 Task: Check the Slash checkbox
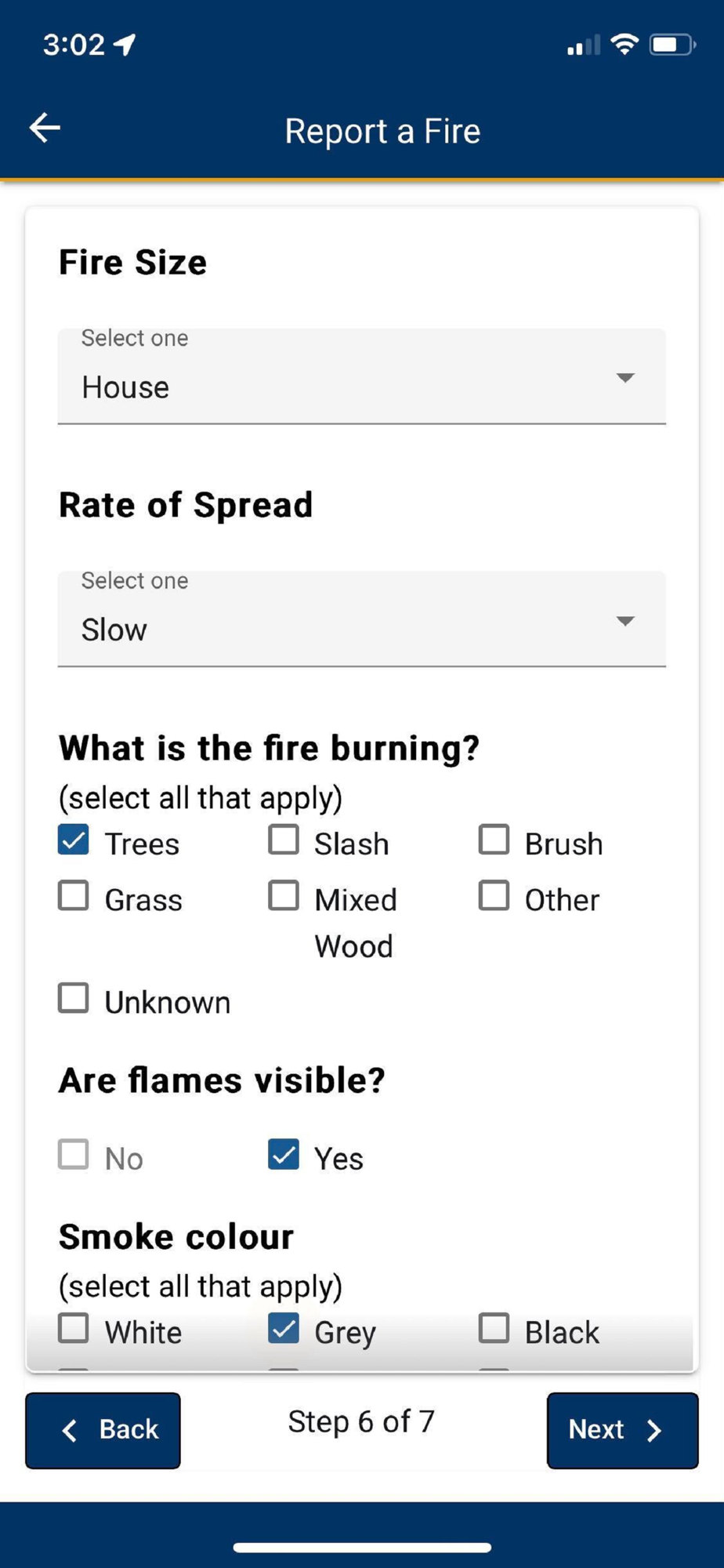click(x=284, y=840)
